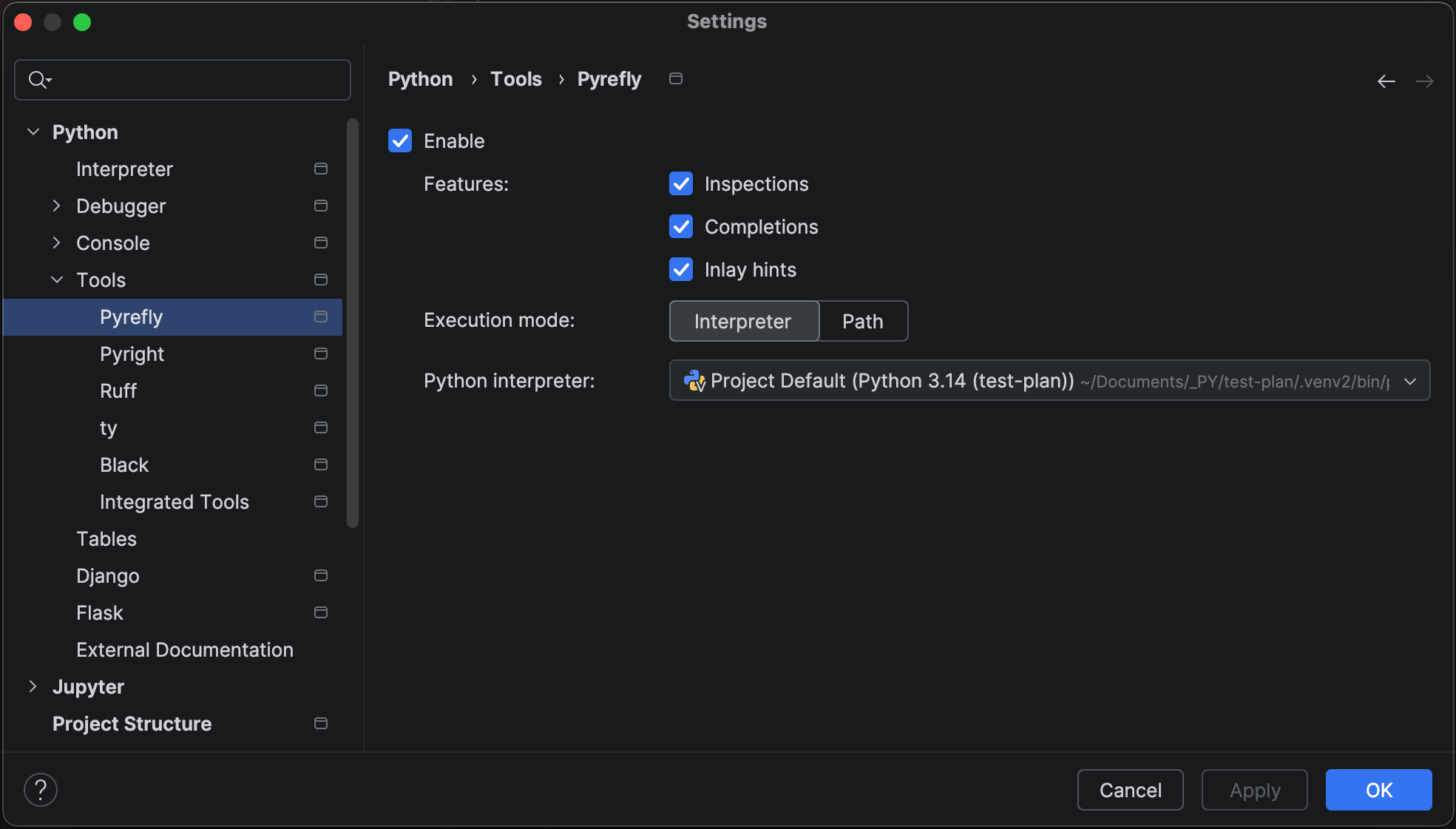The height and width of the screenshot is (829, 1456).
Task: Click the settings tree scrollbar
Action: pos(353,324)
